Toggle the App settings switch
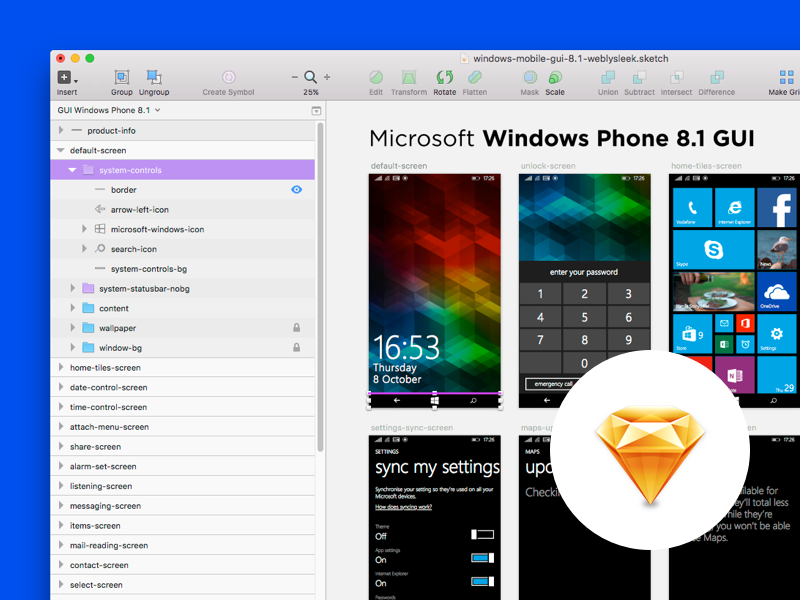 point(482,558)
